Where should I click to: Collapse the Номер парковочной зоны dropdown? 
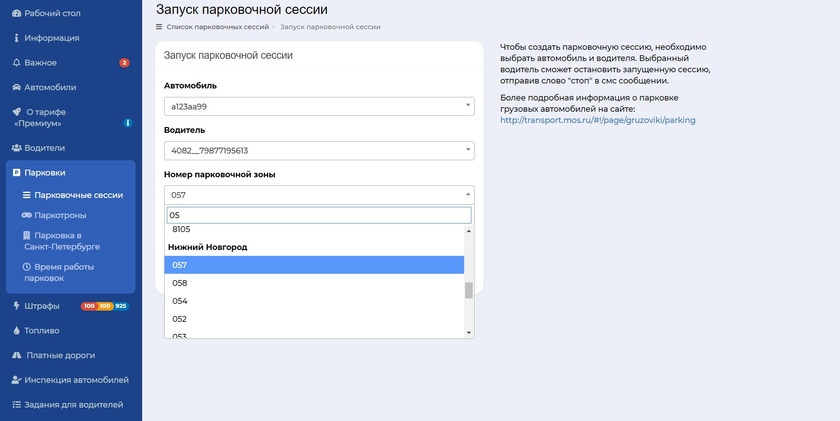click(x=319, y=195)
